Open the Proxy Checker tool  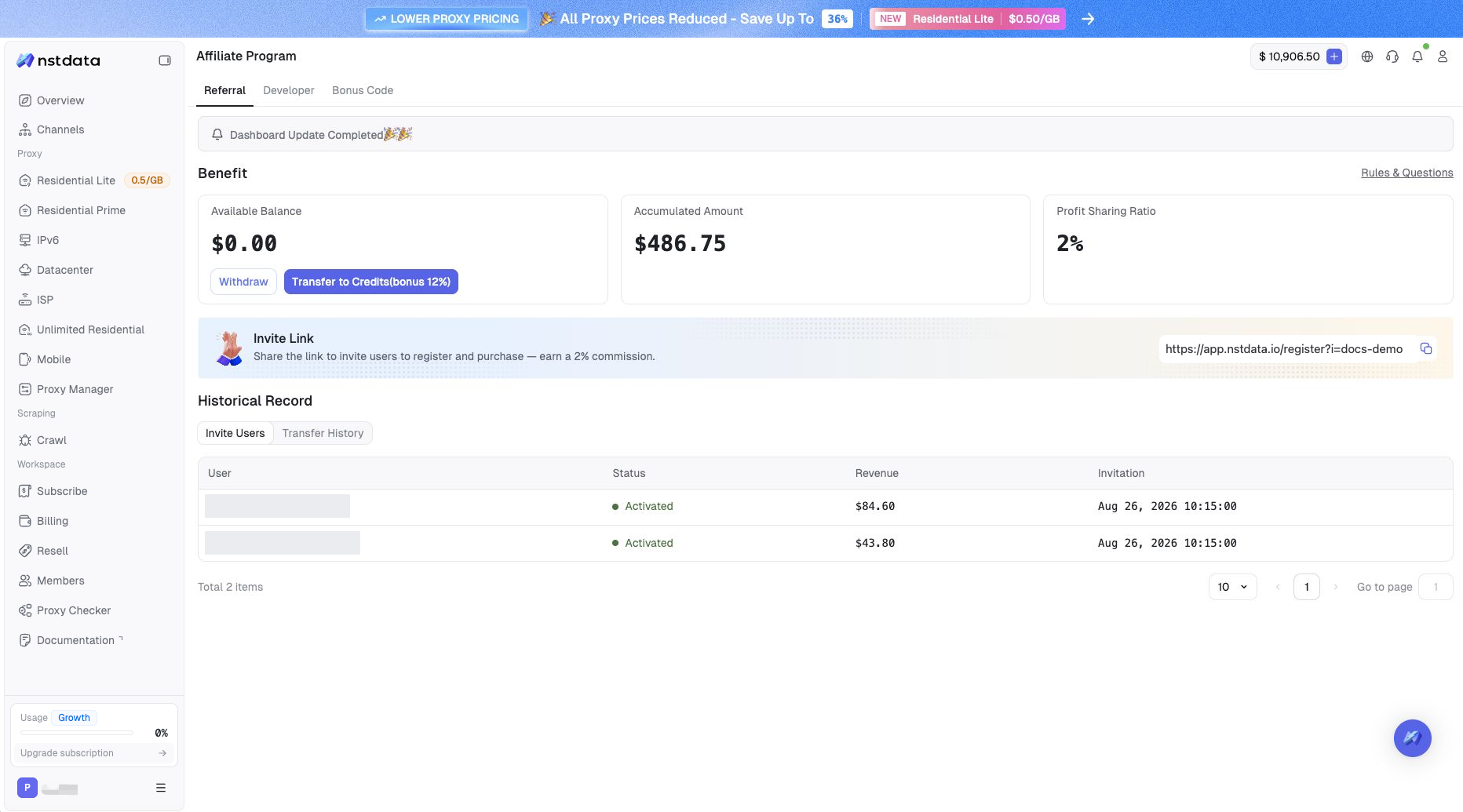(x=94, y=610)
